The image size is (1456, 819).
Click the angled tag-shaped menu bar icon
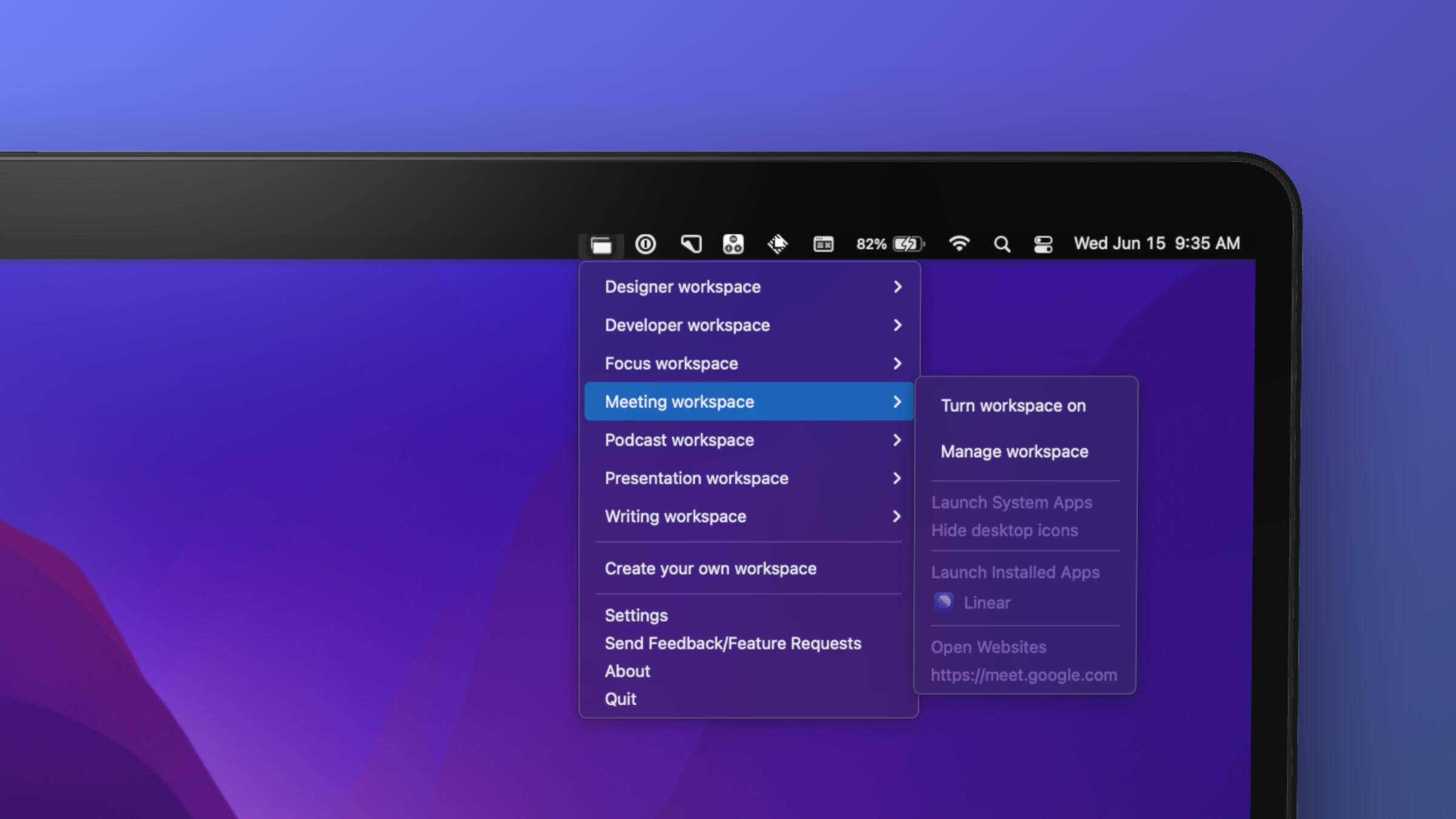tap(691, 244)
